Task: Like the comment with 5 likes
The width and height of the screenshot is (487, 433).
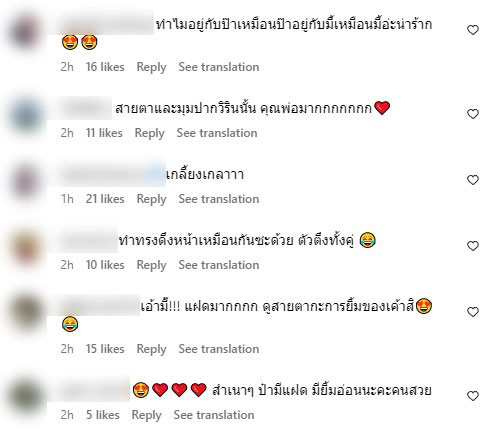Action: pyautogui.click(x=472, y=396)
